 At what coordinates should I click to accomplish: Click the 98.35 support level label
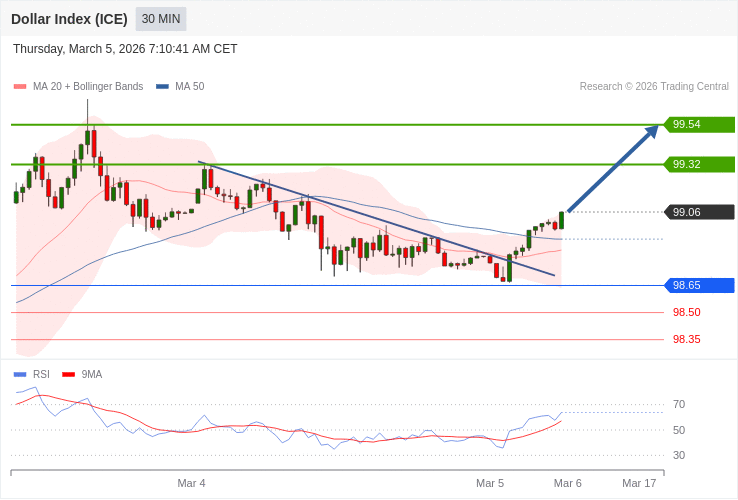click(686, 339)
